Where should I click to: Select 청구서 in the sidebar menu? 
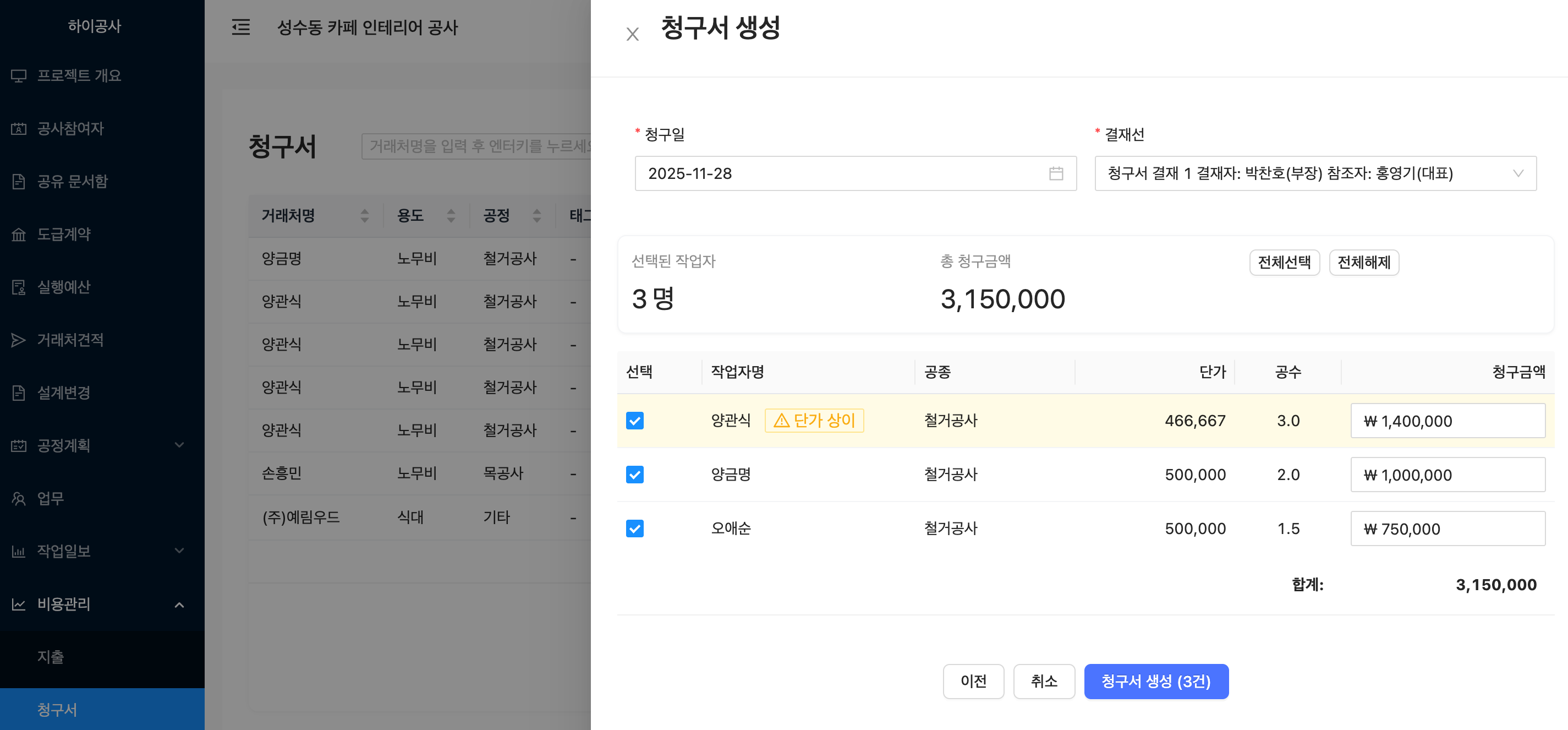point(57,709)
